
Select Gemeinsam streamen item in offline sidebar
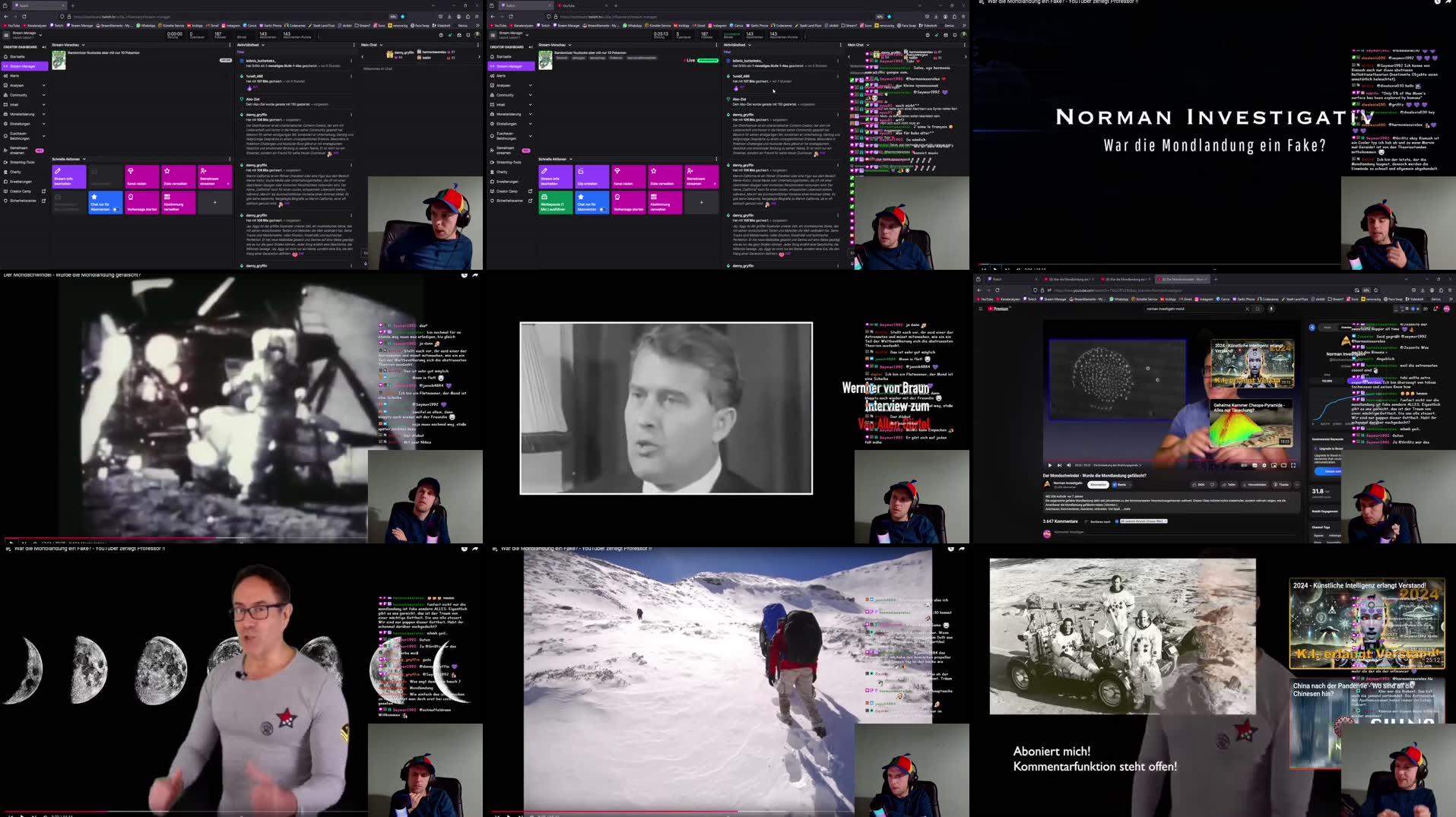pos(24,150)
